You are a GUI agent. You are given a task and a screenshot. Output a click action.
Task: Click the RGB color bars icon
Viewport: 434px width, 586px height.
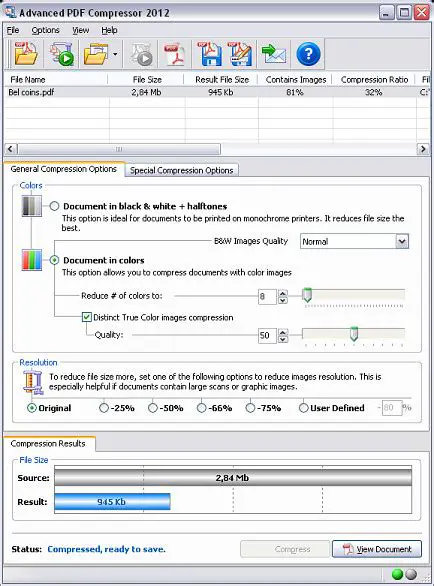coord(32,260)
